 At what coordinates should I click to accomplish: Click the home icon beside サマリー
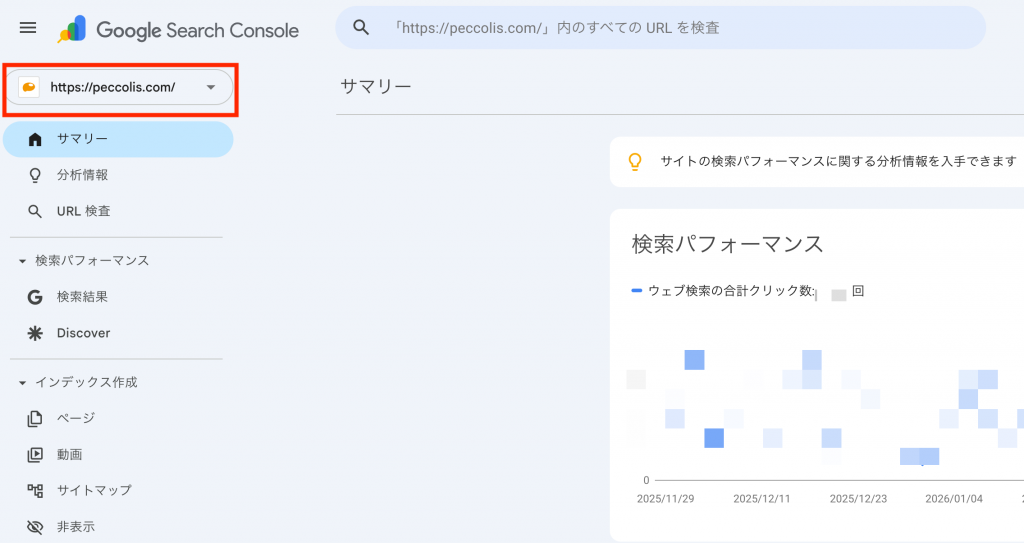click(x=36, y=139)
